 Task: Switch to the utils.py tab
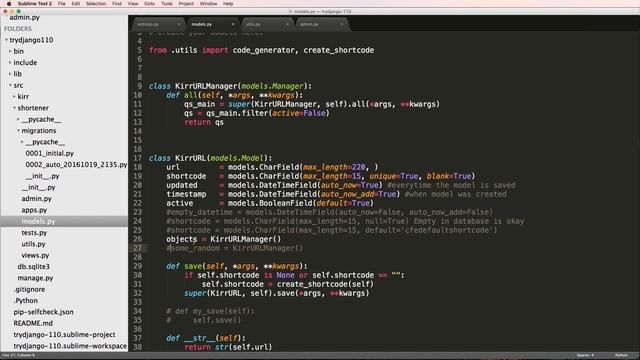pyautogui.click(x=266, y=24)
